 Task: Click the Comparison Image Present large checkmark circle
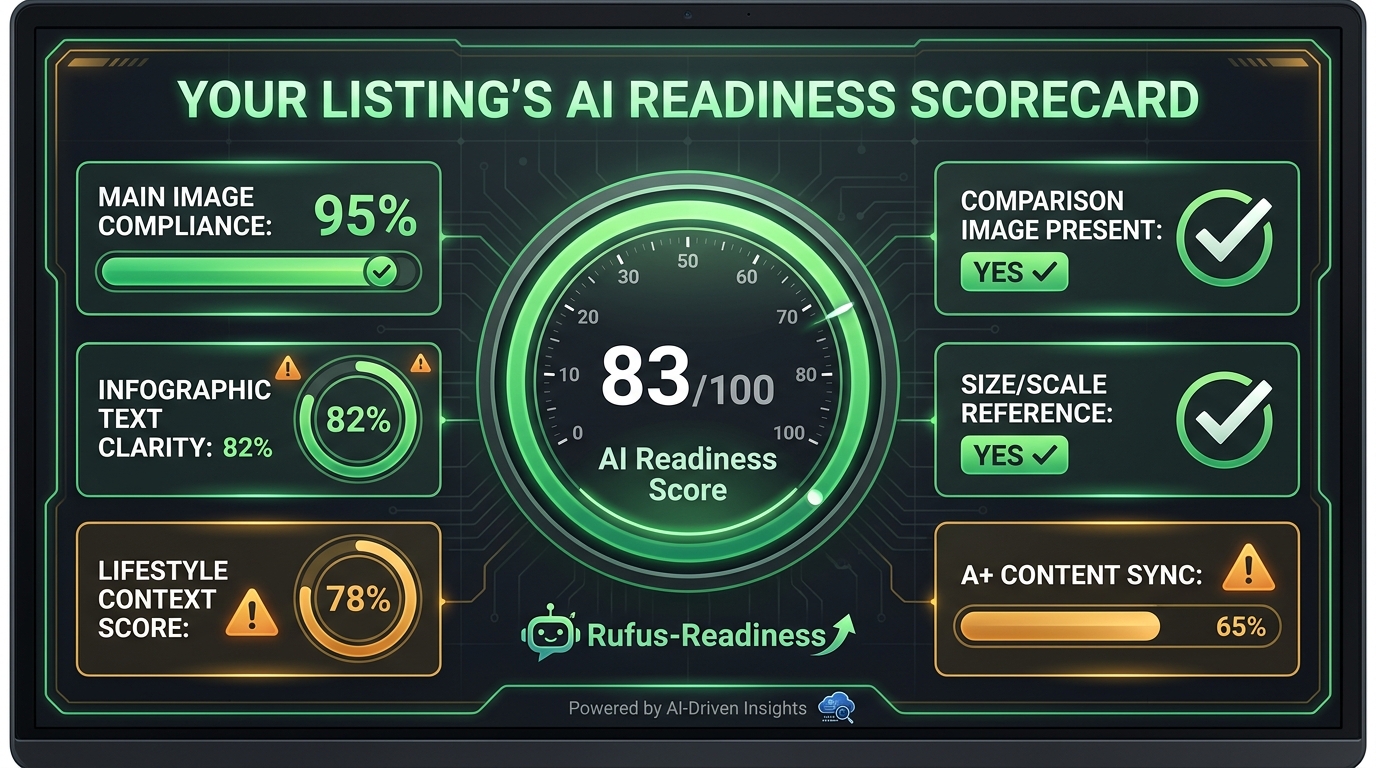click(1224, 239)
